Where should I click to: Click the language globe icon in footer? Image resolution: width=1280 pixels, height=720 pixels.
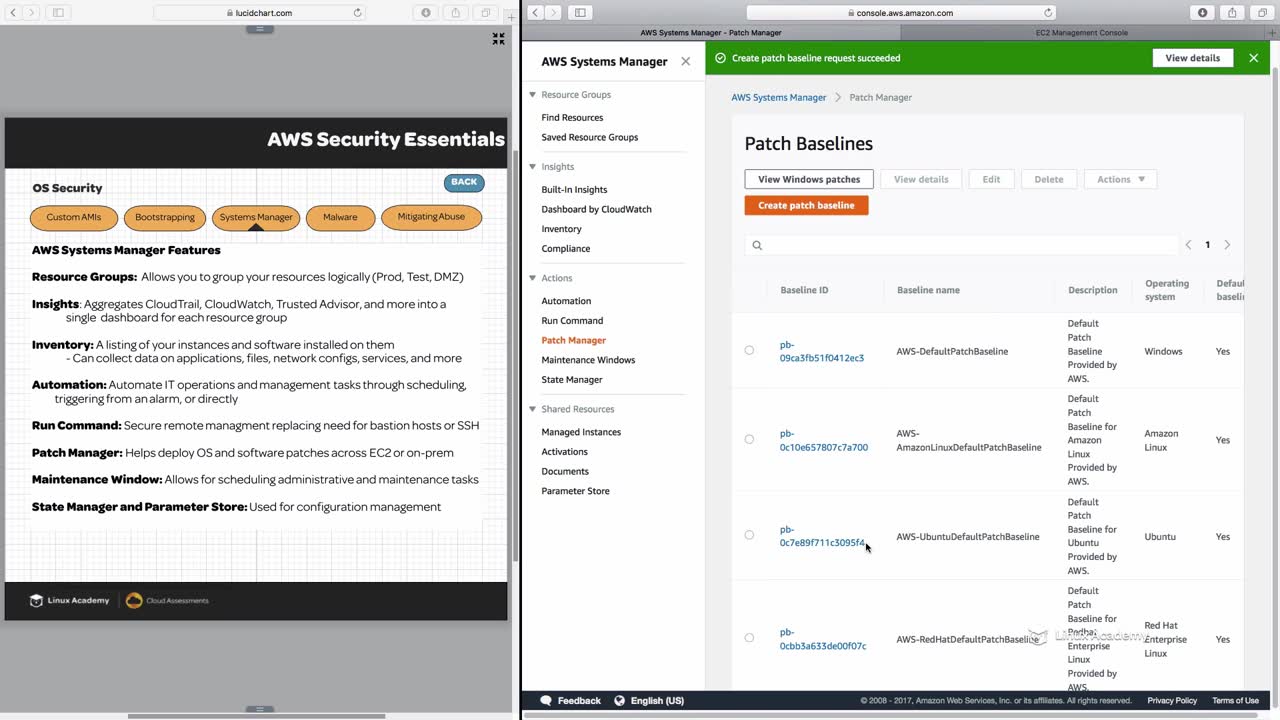pos(619,701)
